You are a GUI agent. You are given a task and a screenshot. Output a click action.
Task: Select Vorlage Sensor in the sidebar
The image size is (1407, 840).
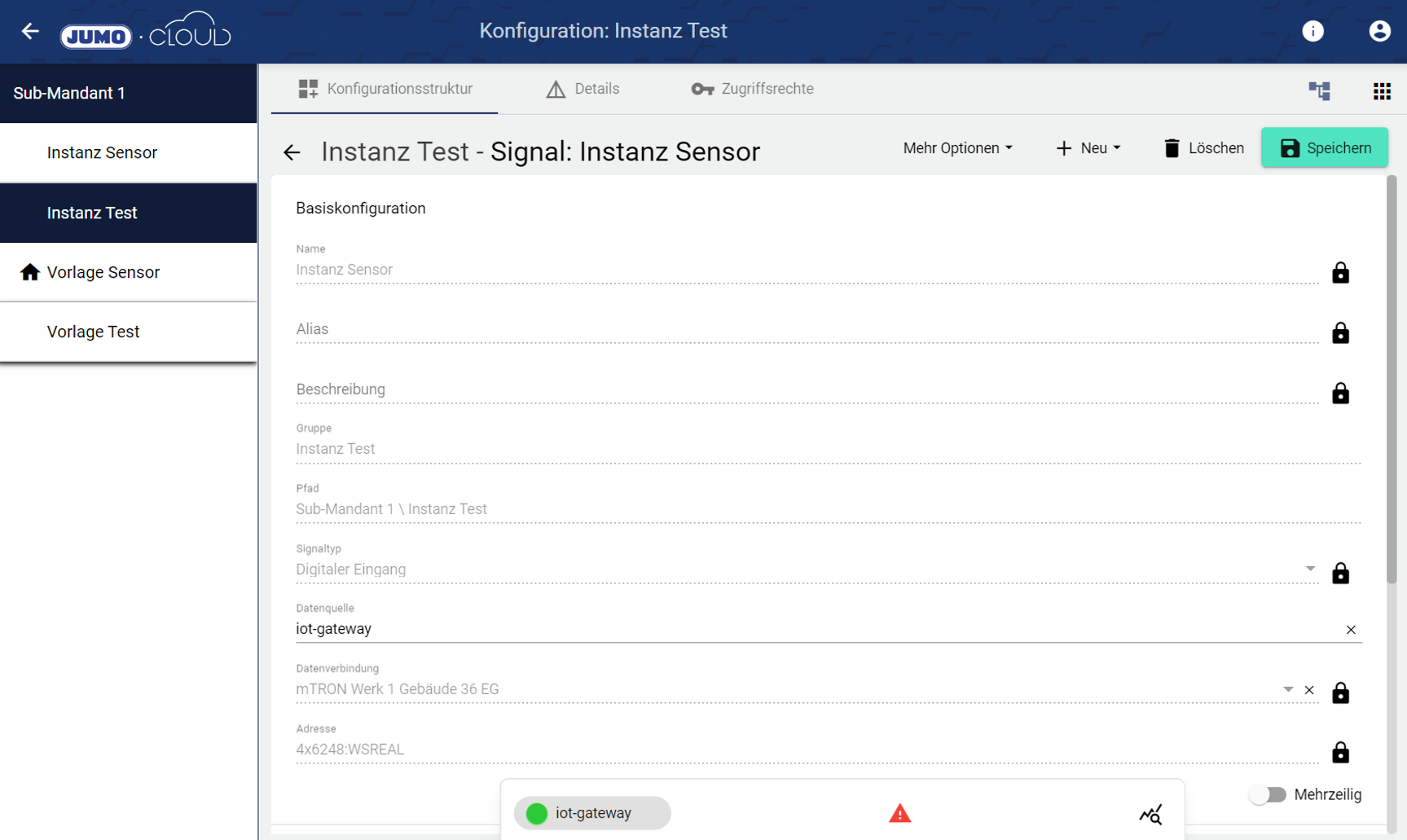(x=103, y=272)
